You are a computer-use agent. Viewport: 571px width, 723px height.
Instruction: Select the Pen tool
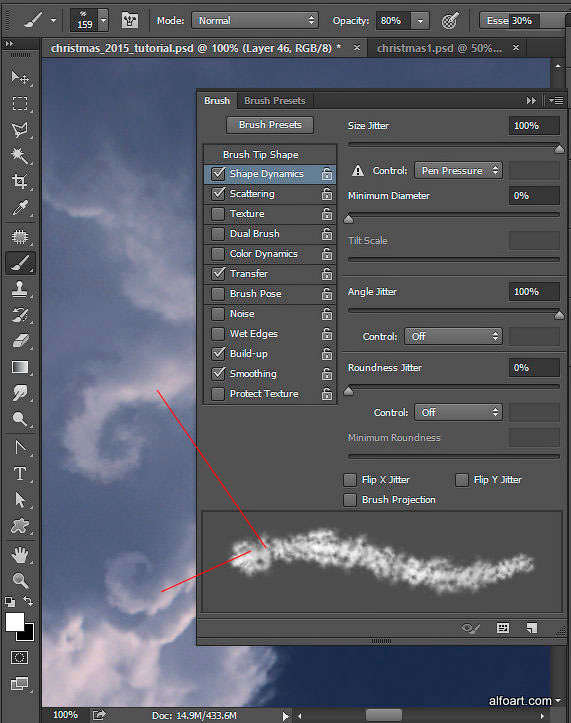pyautogui.click(x=20, y=448)
